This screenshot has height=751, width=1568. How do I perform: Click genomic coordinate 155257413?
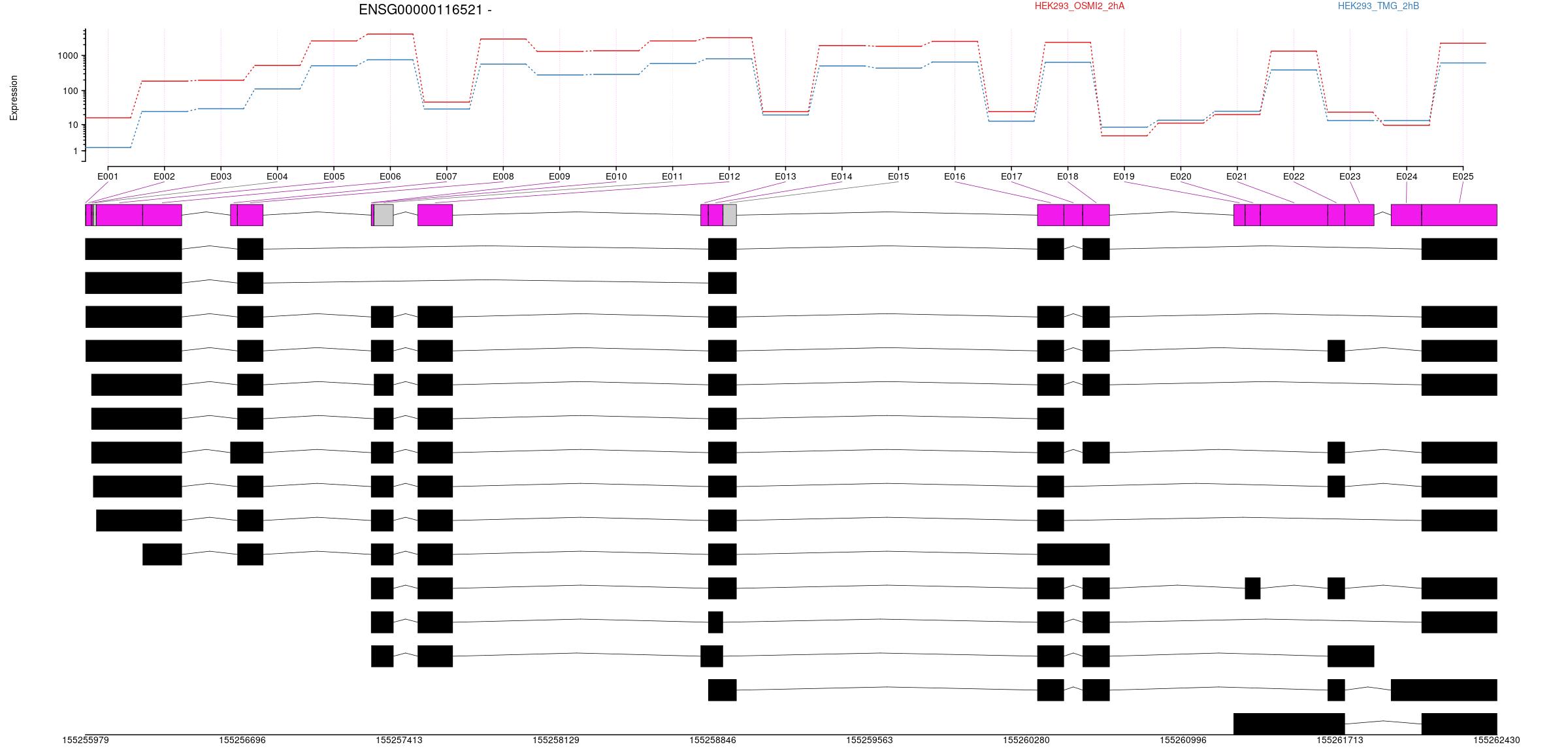point(399,740)
